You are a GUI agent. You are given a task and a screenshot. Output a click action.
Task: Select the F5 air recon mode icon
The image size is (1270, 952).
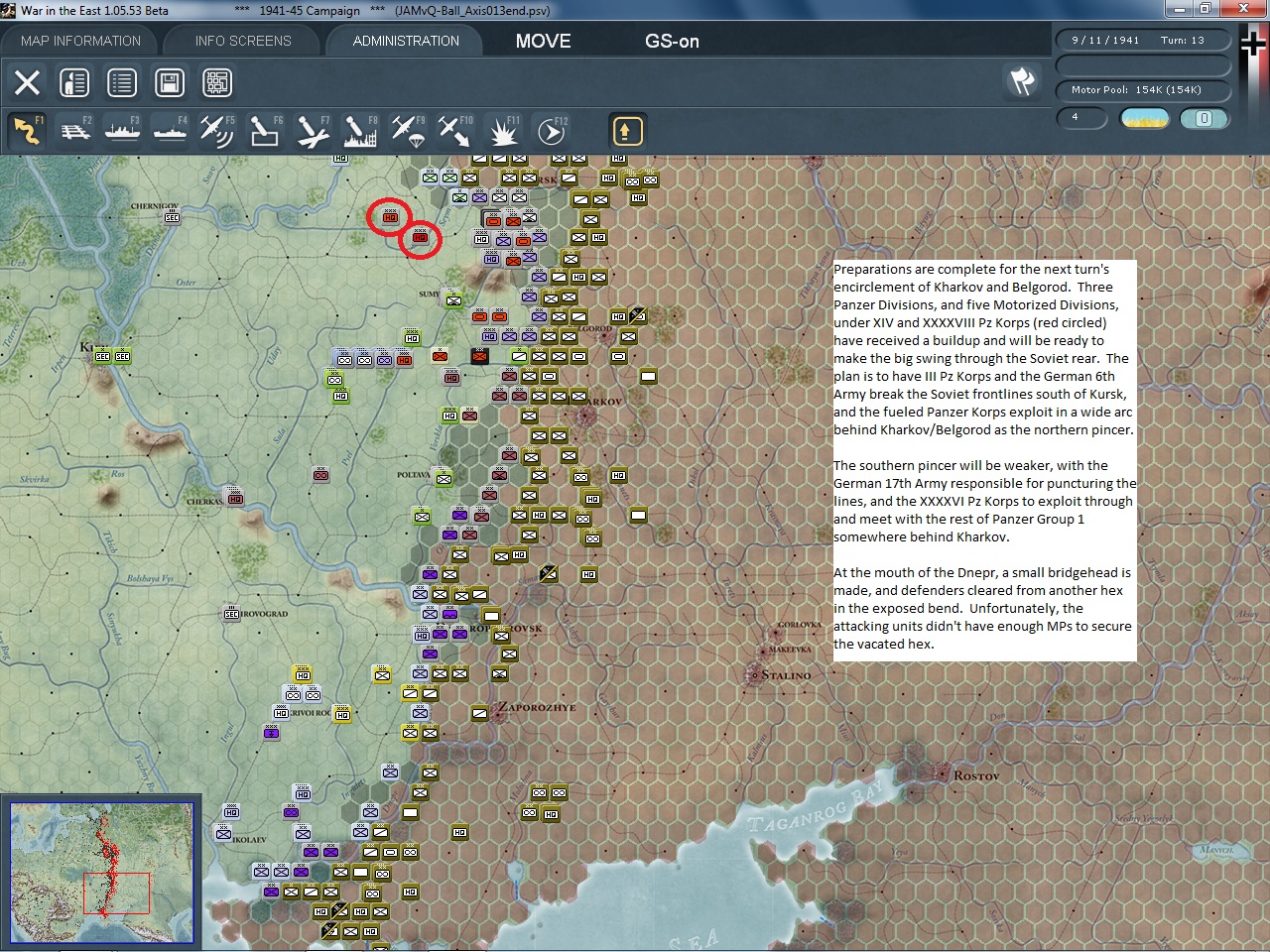tap(217, 131)
